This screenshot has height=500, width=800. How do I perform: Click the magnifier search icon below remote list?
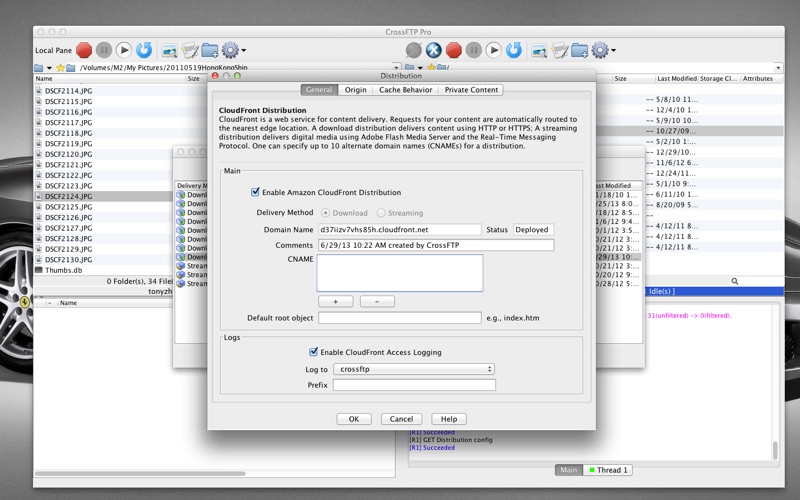click(735, 281)
